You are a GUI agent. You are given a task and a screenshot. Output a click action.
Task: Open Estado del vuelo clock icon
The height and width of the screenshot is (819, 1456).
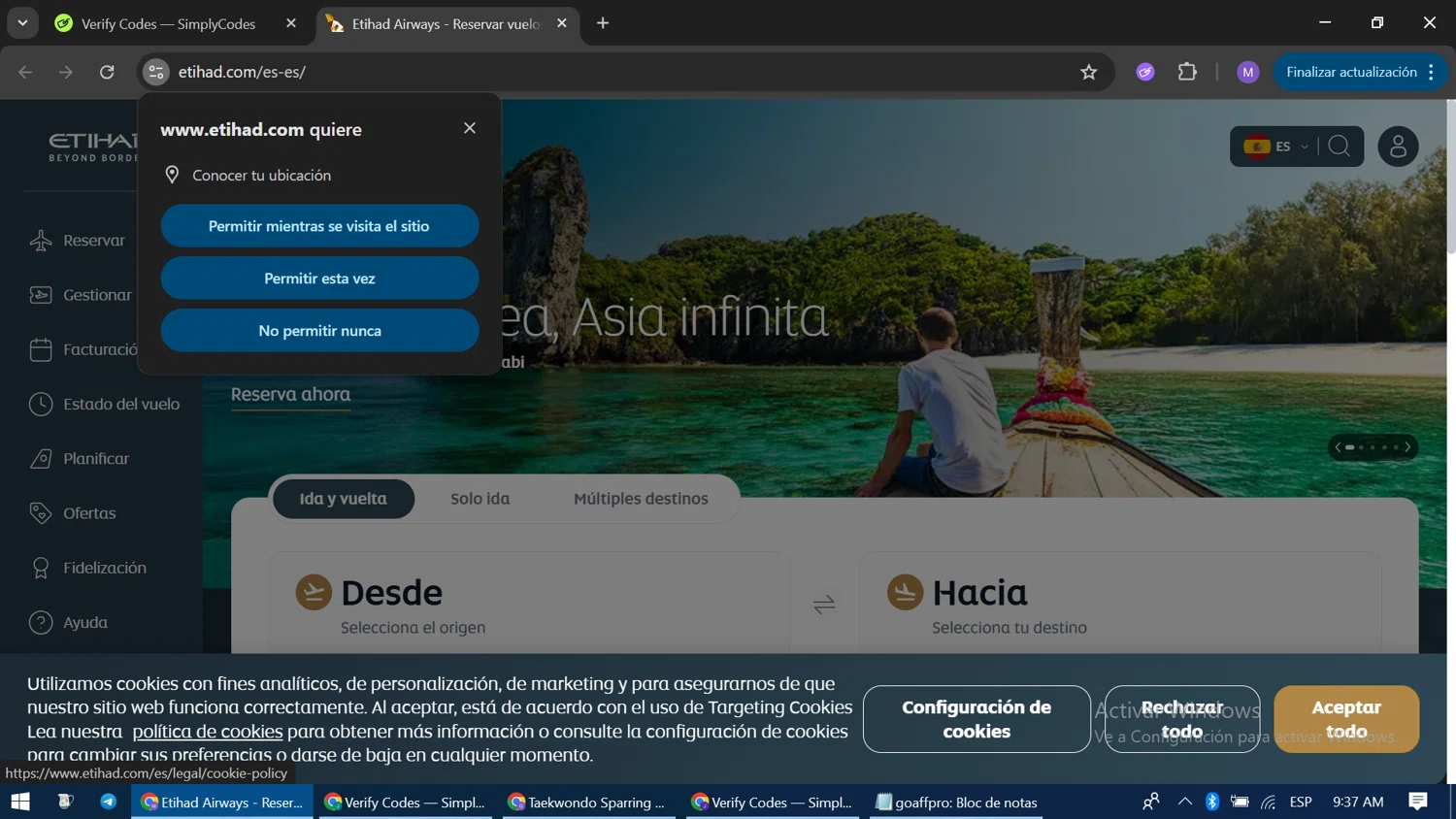(x=41, y=404)
